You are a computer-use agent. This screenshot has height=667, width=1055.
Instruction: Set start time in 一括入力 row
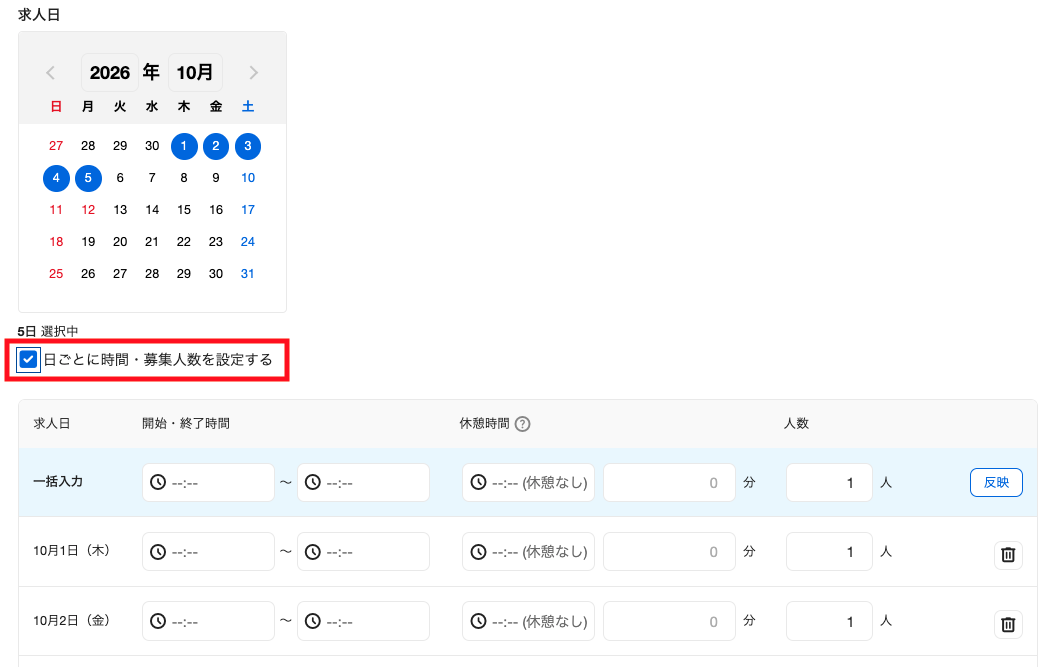click(209, 483)
